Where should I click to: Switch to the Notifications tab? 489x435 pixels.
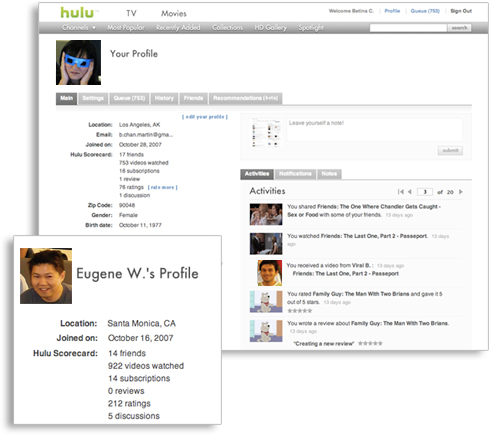pyautogui.click(x=295, y=174)
